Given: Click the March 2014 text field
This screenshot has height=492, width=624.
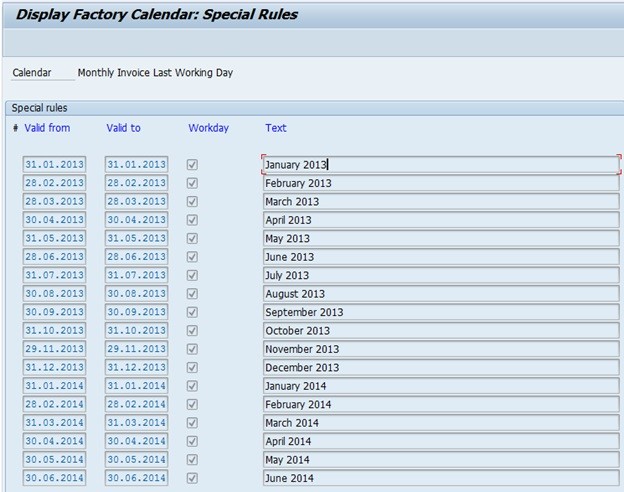Looking at the screenshot, I should pos(441,423).
